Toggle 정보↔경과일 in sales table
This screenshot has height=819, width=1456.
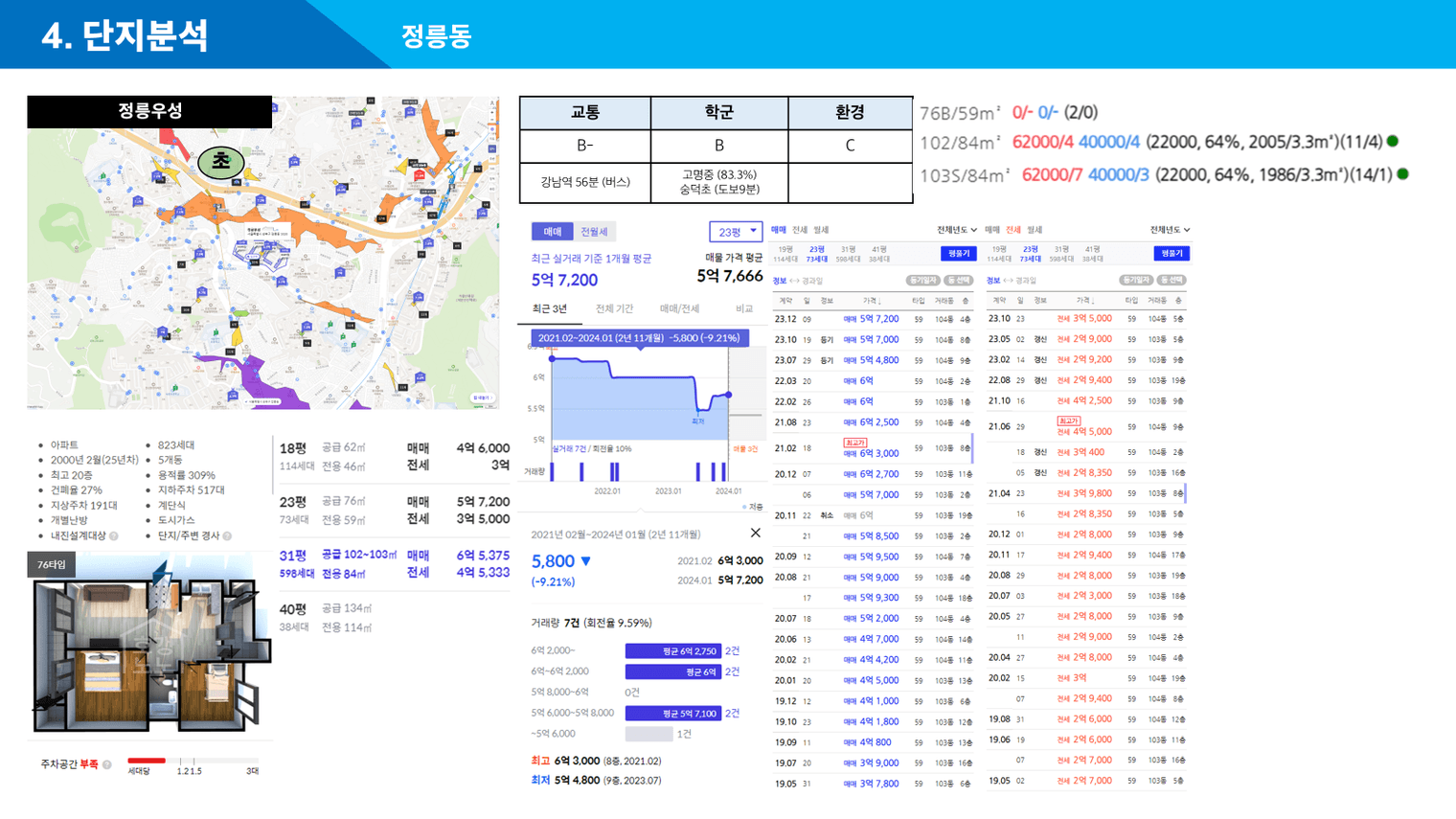coord(798,281)
